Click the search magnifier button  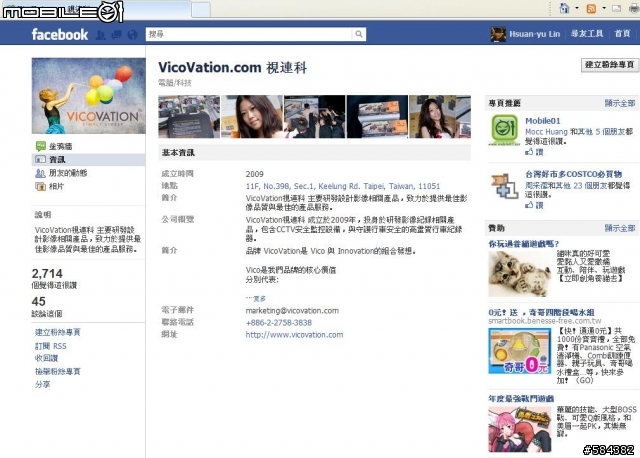(359, 34)
